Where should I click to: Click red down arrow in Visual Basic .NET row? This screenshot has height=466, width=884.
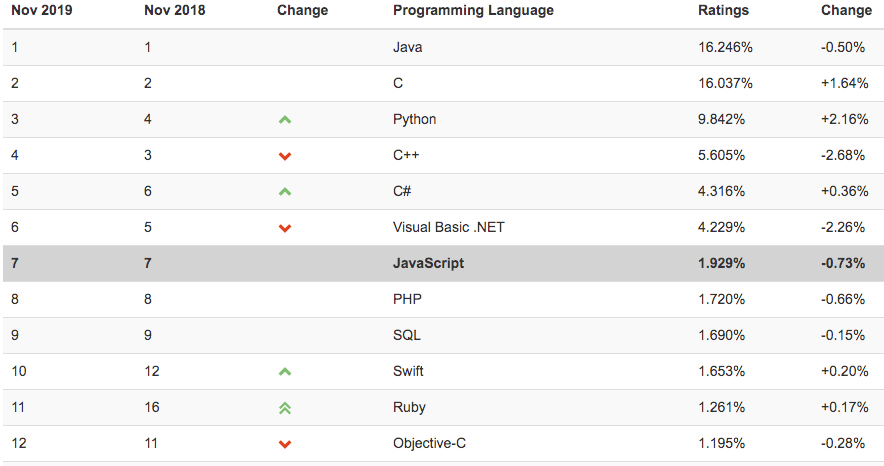click(285, 228)
